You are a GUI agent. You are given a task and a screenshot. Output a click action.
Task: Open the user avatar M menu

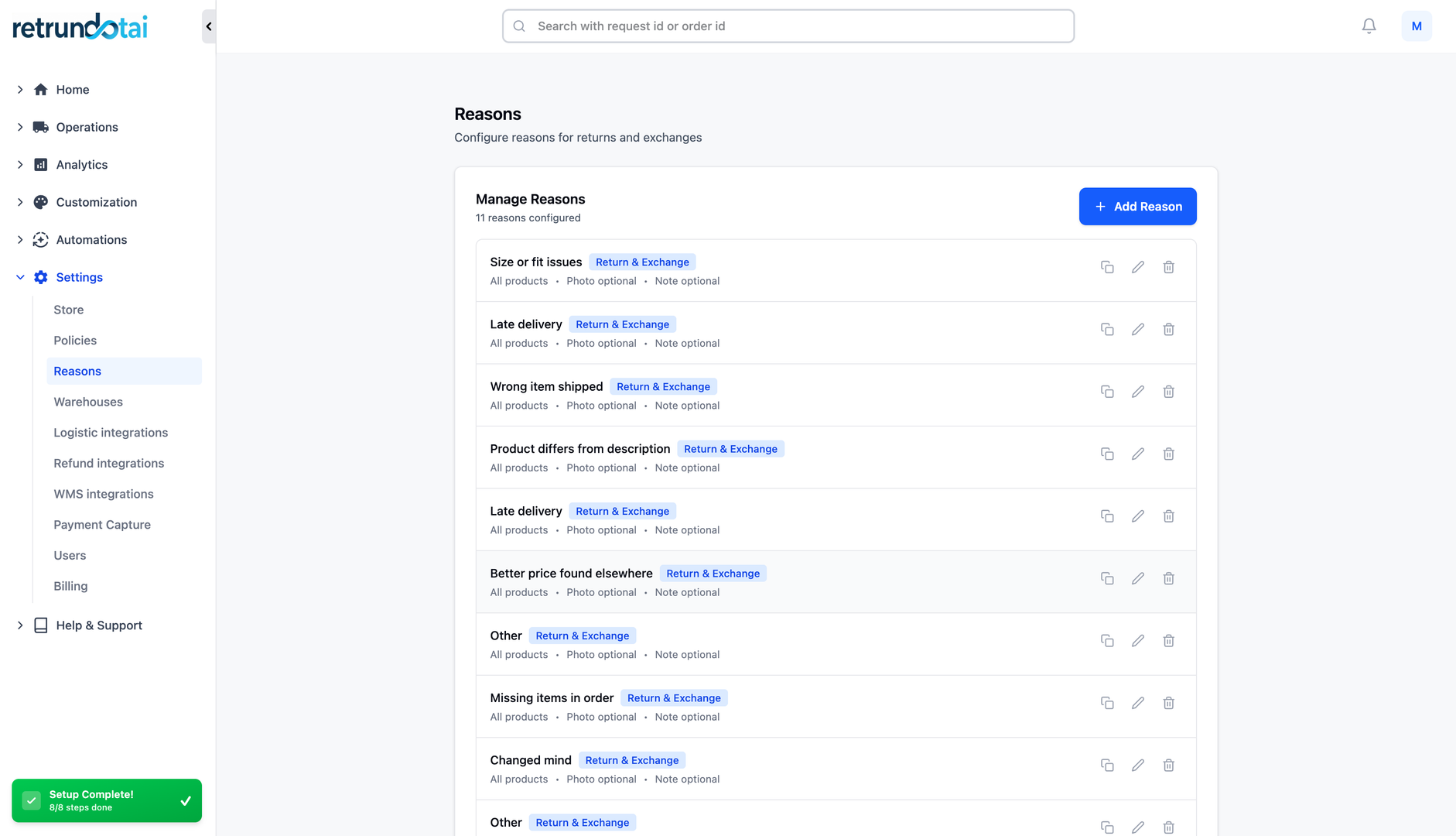coord(1416,26)
